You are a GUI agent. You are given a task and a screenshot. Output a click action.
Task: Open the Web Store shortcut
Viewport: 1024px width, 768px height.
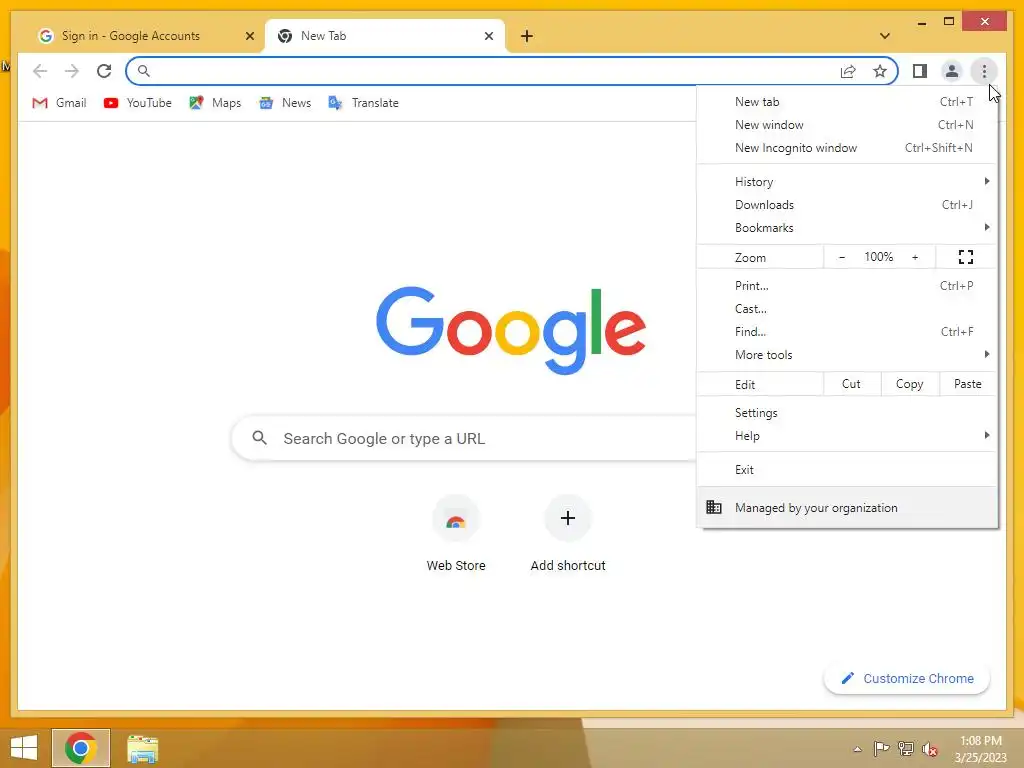456,534
